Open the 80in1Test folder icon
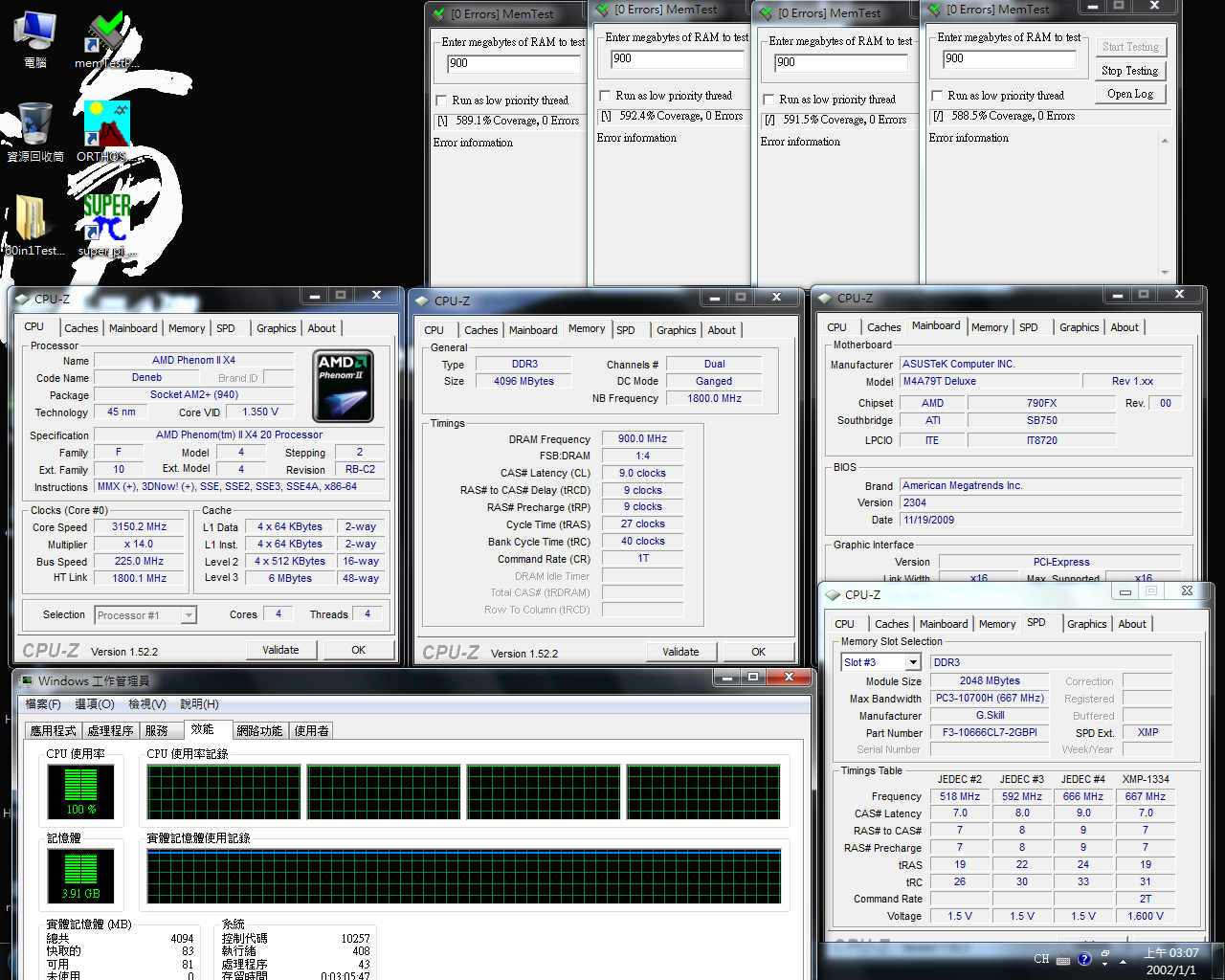 coord(34,226)
